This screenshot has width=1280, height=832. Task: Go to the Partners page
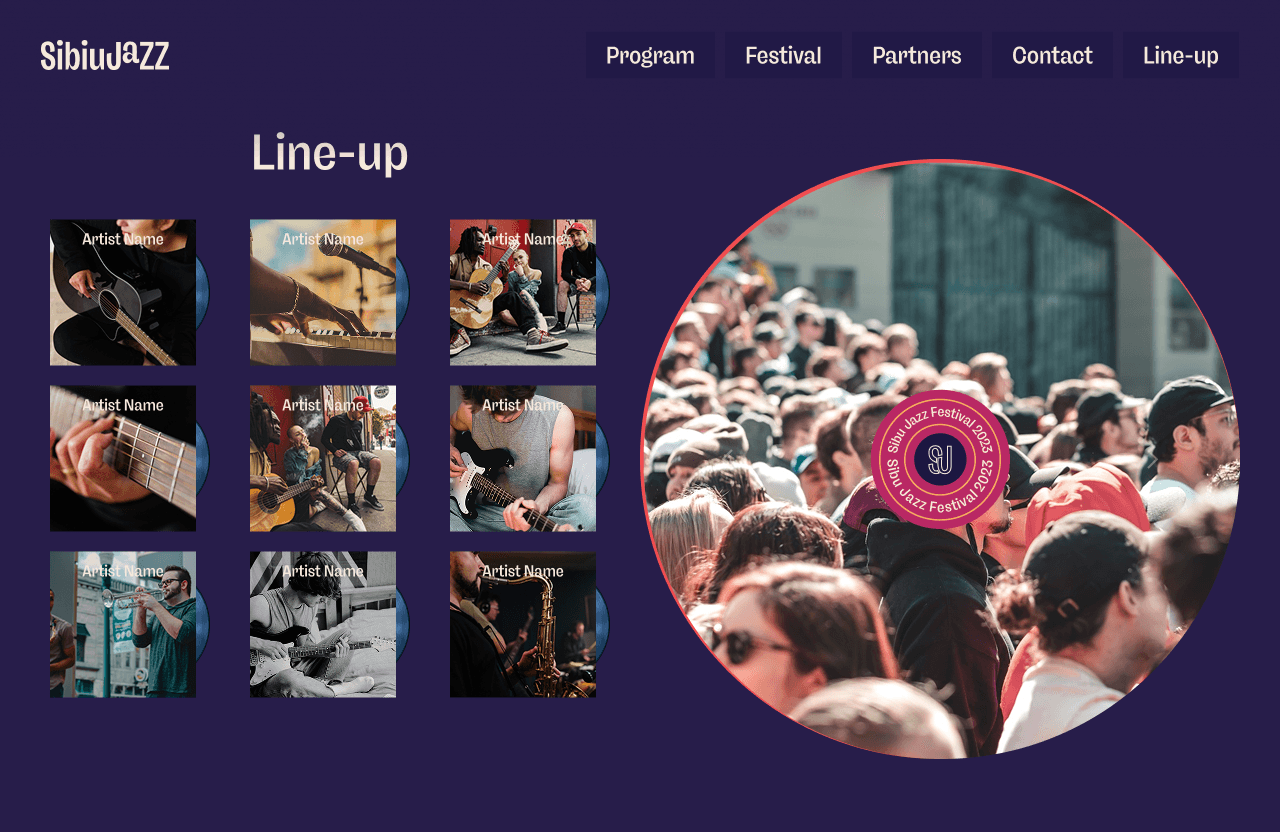pos(917,55)
